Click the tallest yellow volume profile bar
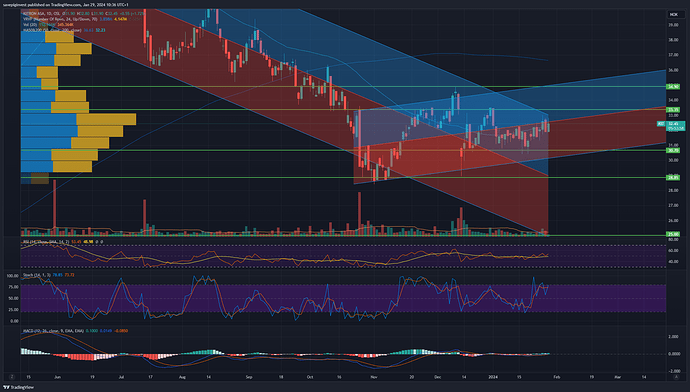The image size is (690, 392). point(106,119)
